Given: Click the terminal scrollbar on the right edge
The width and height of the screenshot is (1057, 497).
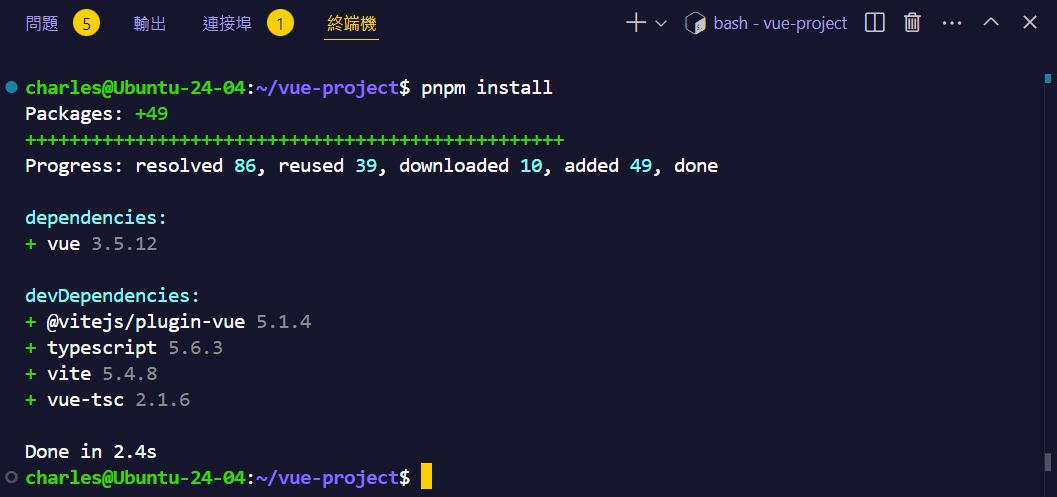Looking at the screenshot, I should (x=1049, y=461).
